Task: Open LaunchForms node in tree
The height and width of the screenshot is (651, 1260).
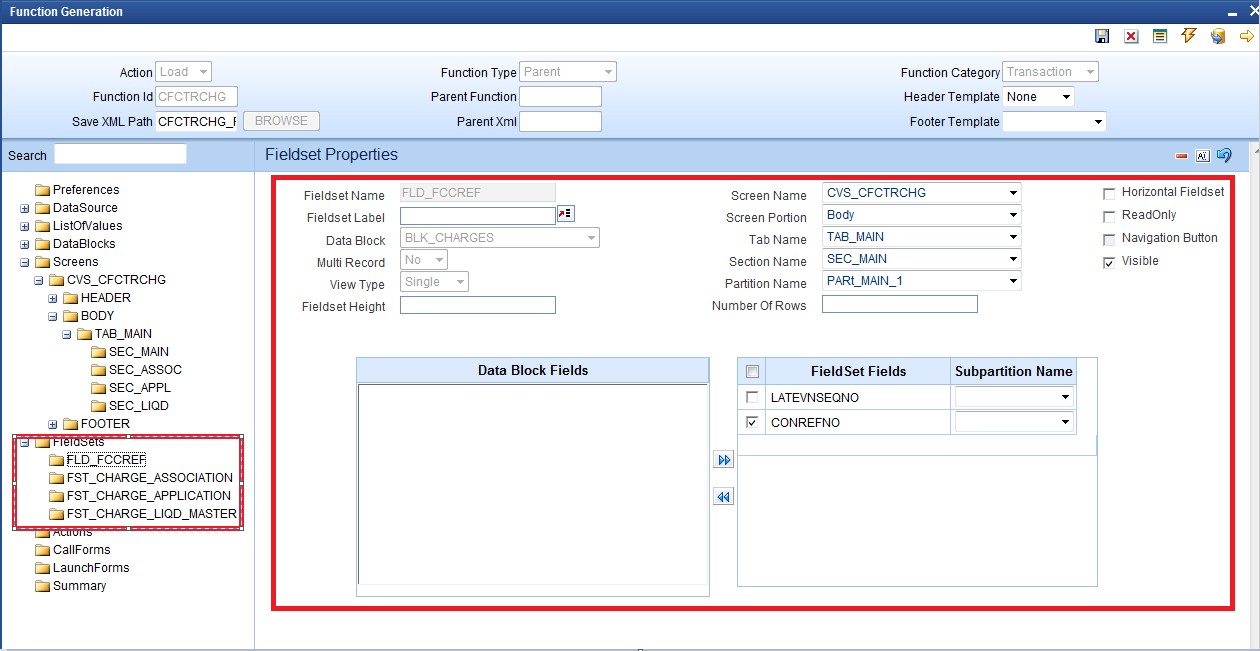Action: click(91, 568)
